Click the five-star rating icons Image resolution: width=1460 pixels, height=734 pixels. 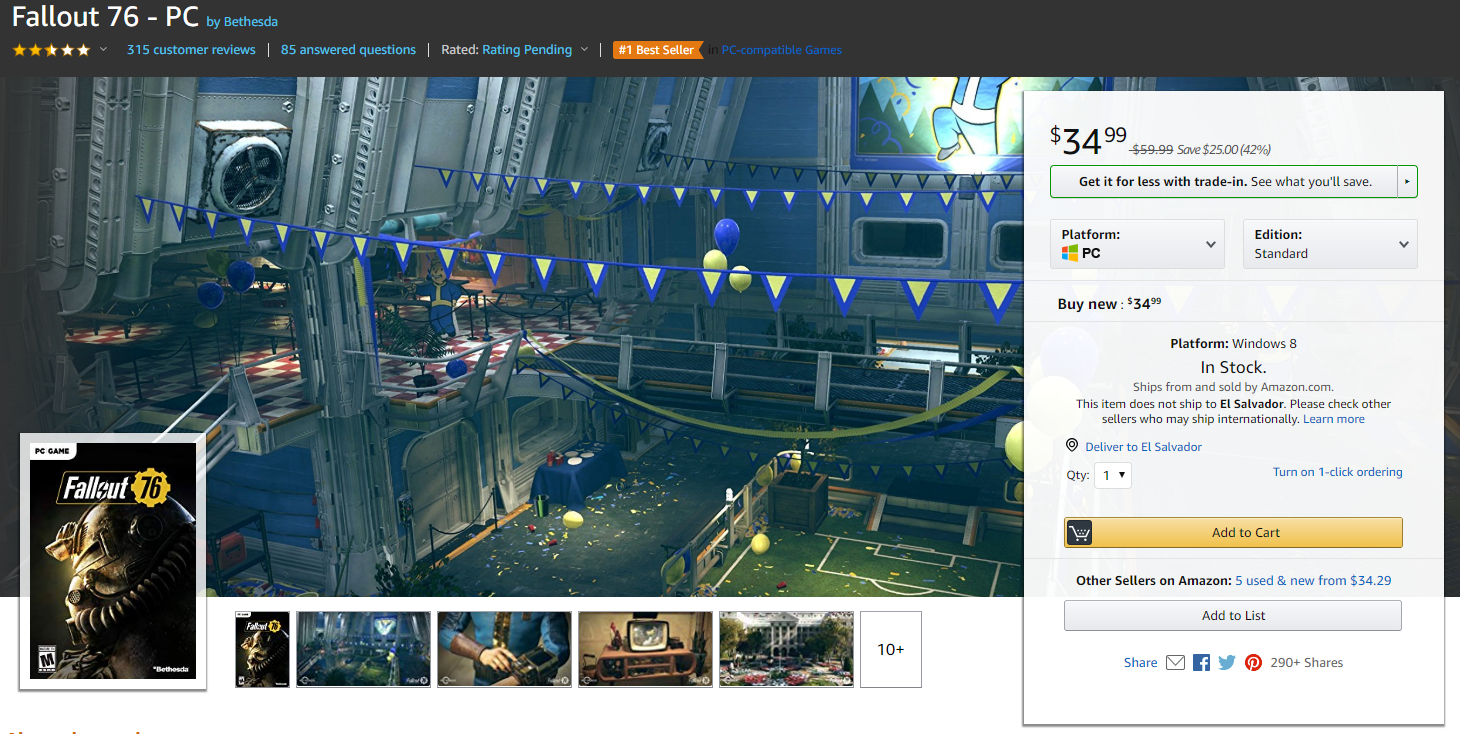pyautogui.click(x=51, y=50)
